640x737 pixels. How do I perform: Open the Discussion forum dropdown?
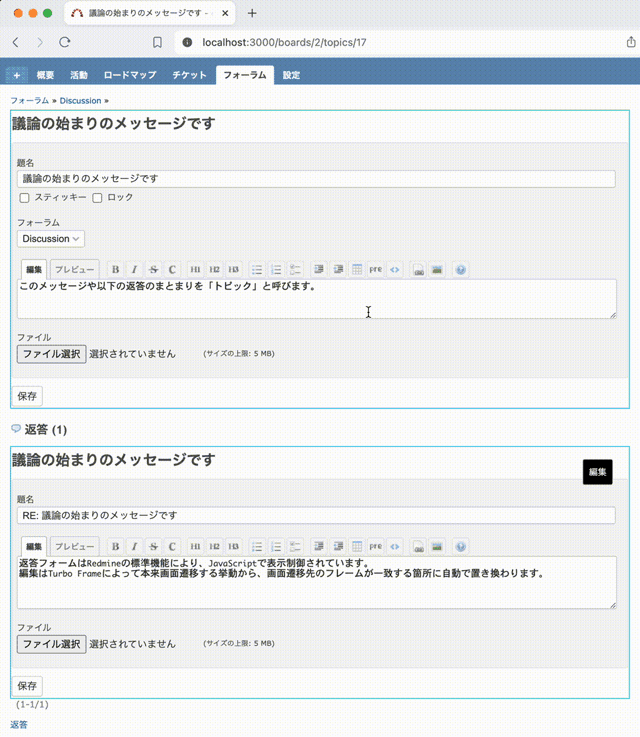click(51, 239)
